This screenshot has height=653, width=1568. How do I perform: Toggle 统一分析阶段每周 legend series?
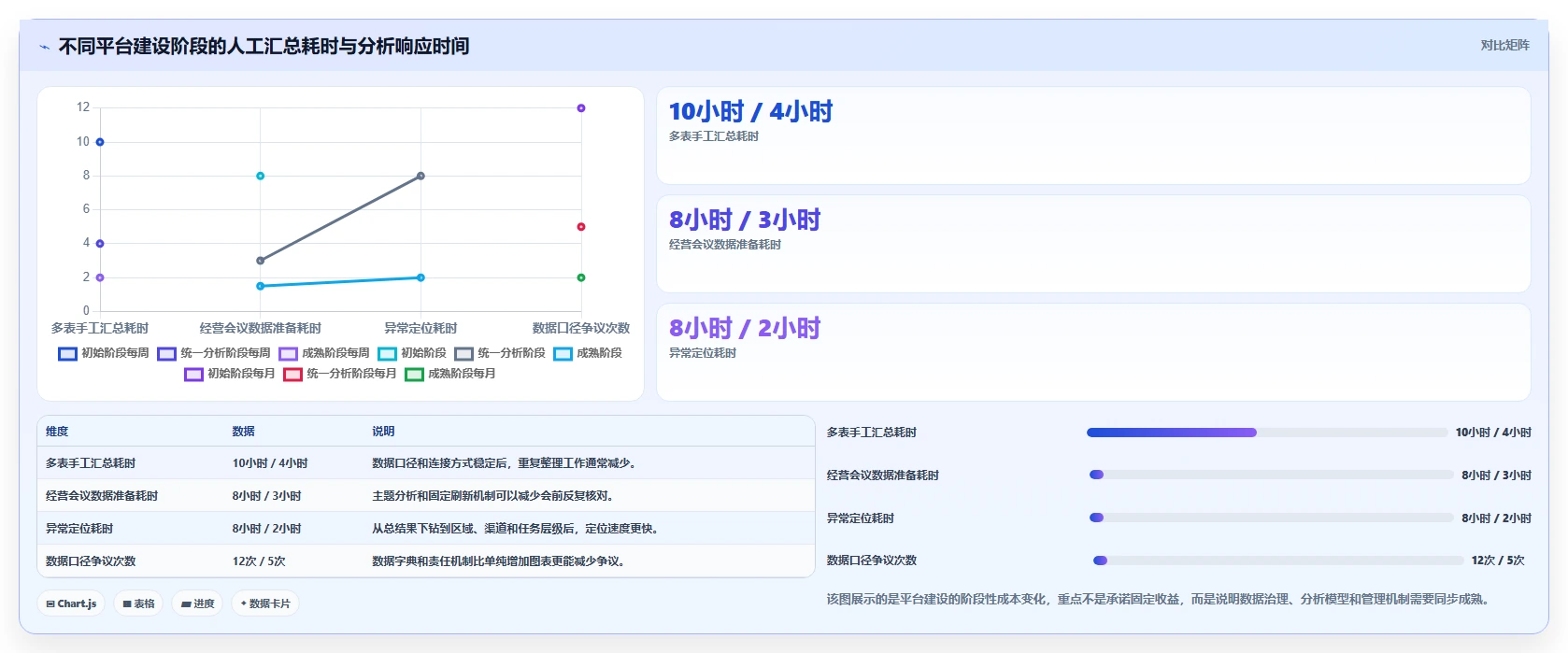(214, 353)
